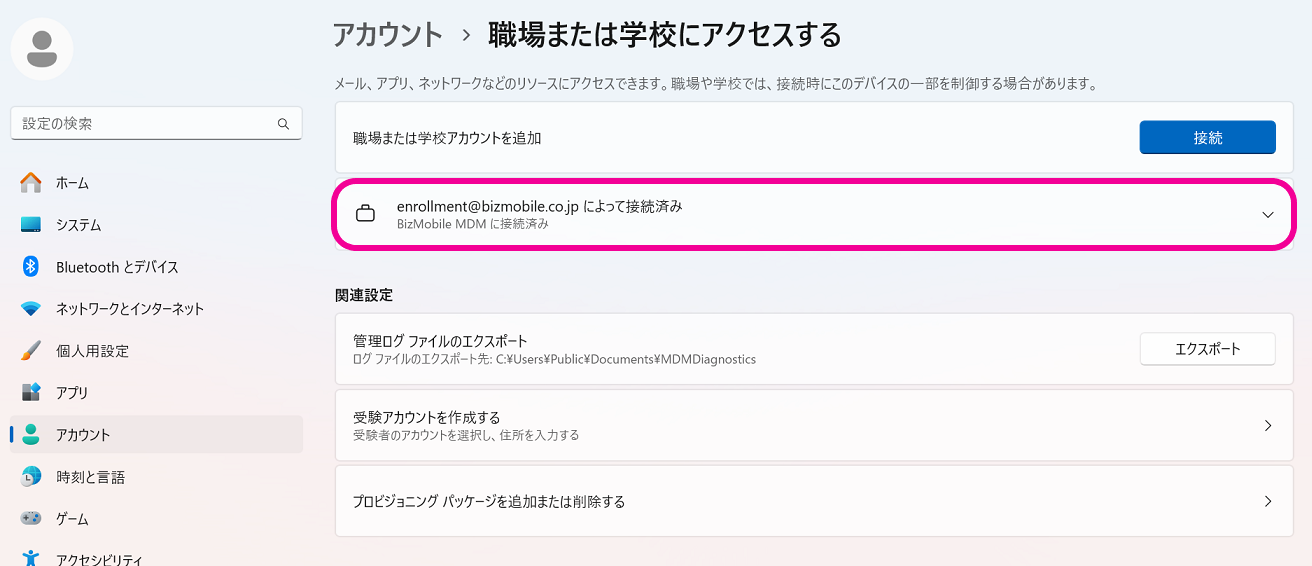Click the user profile avatar
Image resolution: width=1312 pixels, height=566 pixels.
[42, 49]
